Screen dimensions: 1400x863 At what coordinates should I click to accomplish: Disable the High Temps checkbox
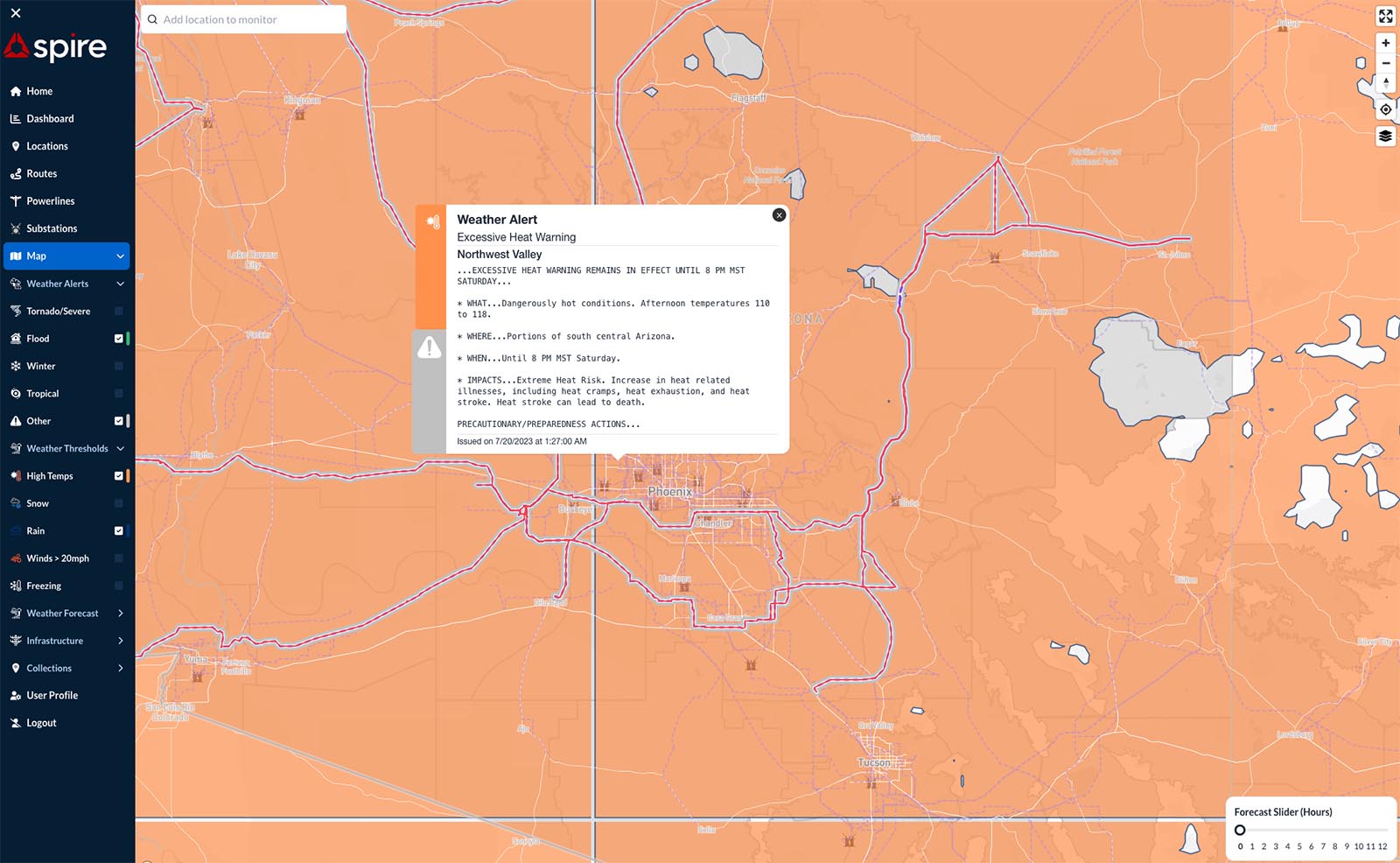coord(119,476)
